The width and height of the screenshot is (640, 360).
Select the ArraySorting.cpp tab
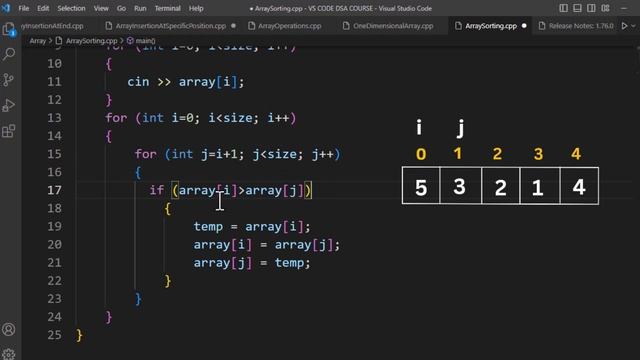pyautogui.click(x=491, y=26)
